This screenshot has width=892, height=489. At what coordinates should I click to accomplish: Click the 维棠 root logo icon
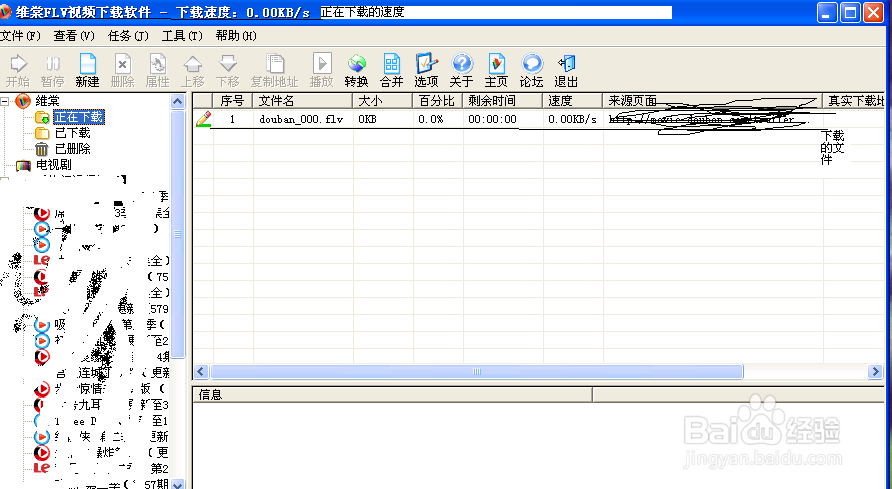click(x=23, y=101)
